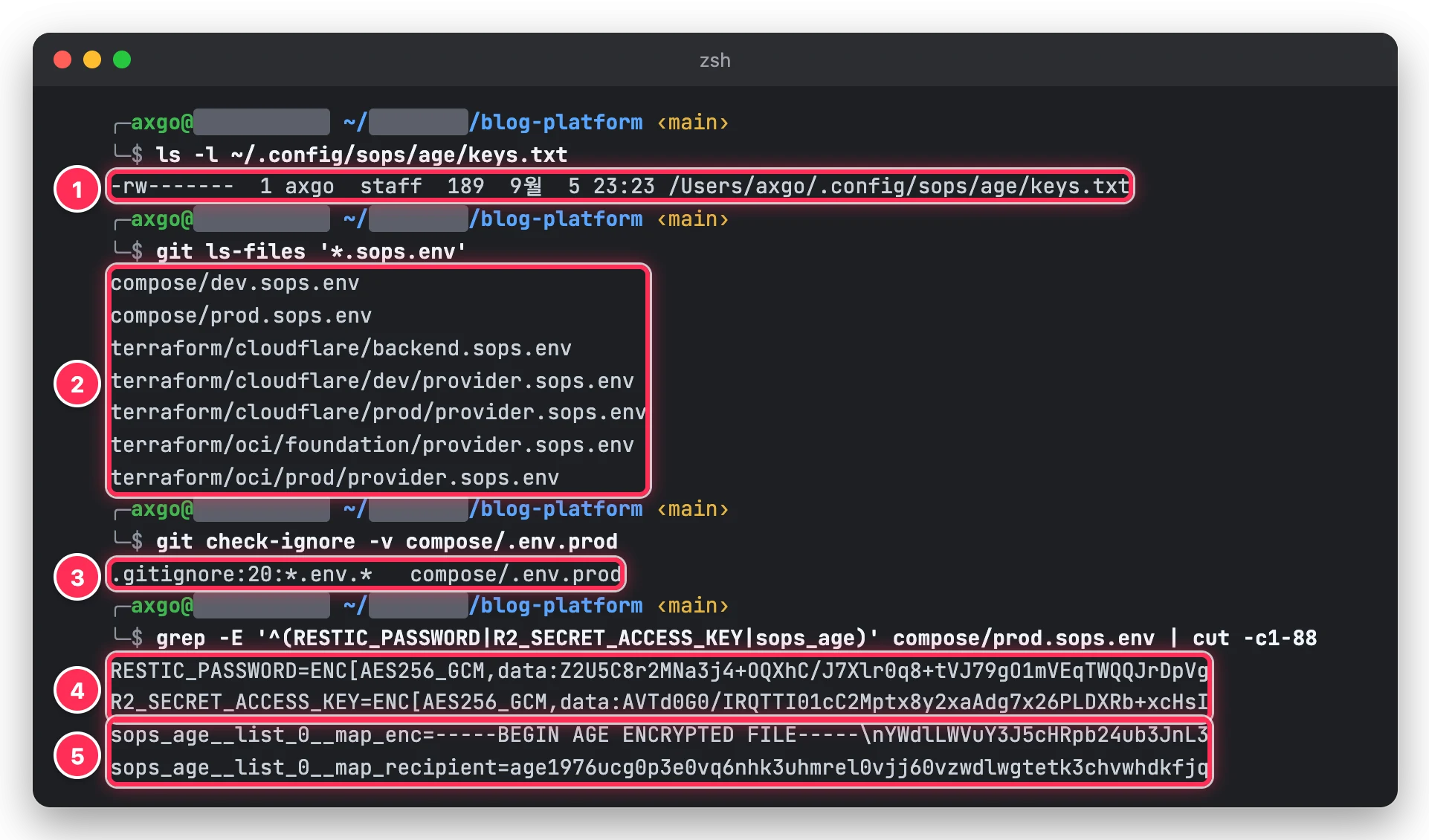Screen dimensions: 1429x840
Task: Click the 'cut -c1-88' part of the command
Action: pos(1254,638)
